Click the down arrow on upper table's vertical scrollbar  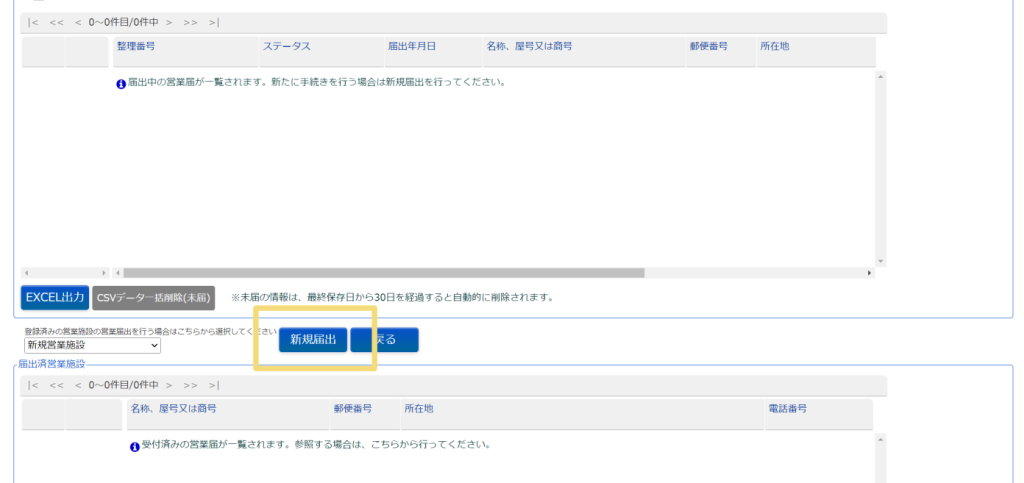(x=880, y=260)
